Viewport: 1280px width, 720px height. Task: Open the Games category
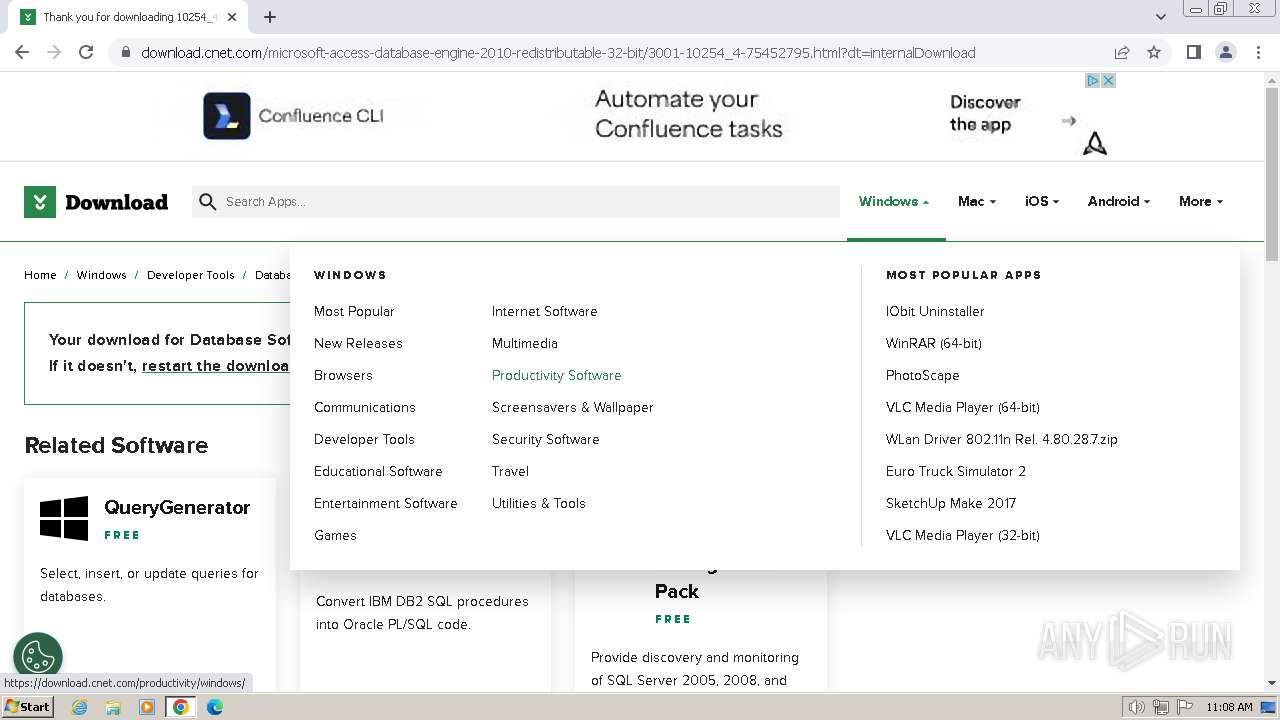(x=335, y=536)
